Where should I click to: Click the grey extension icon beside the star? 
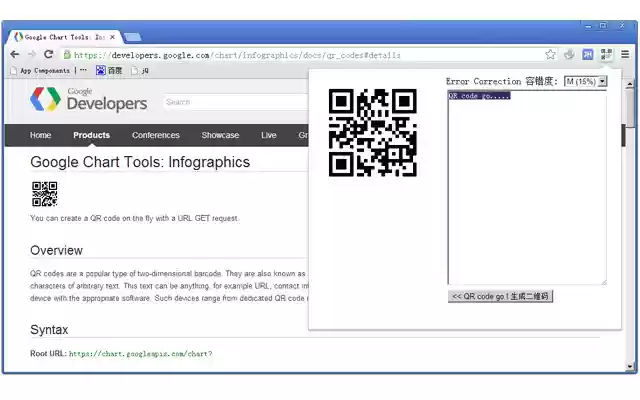pyautogui.click(x=569, y=54)
